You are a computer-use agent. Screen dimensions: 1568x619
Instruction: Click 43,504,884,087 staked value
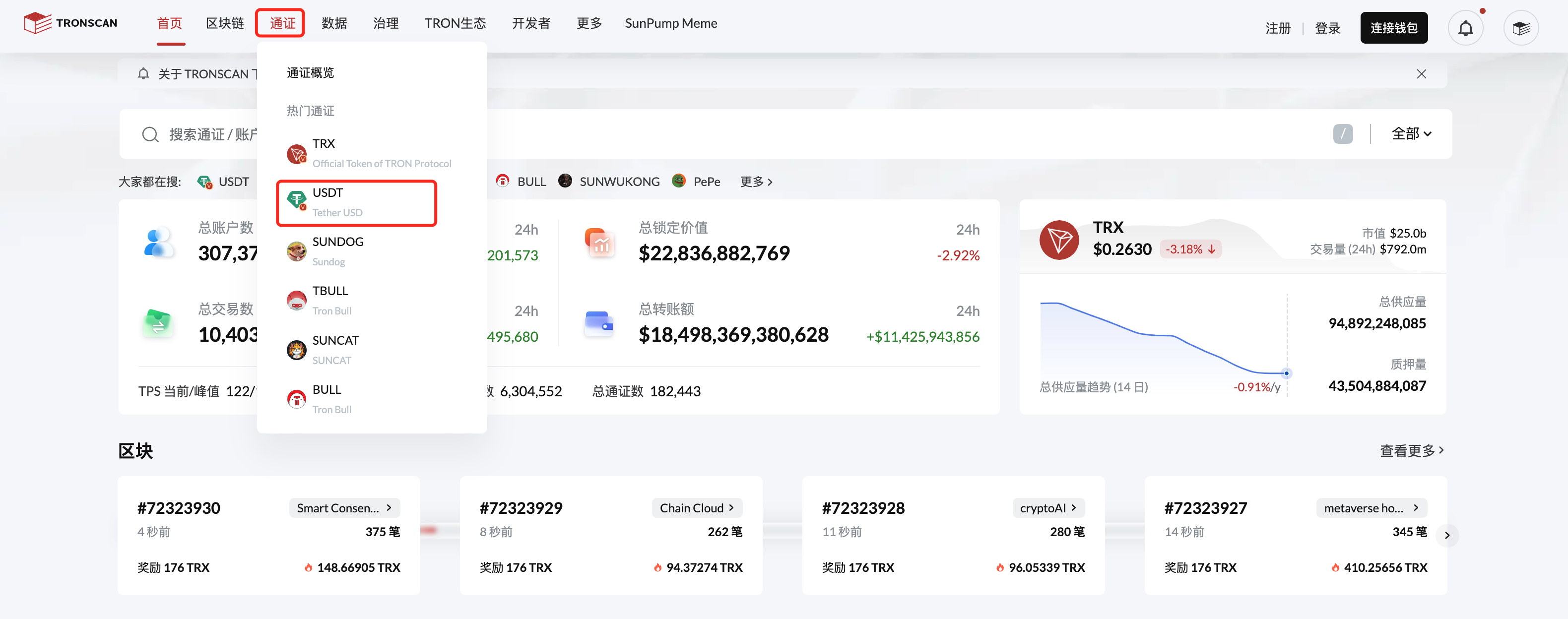tap(1377, 386)
